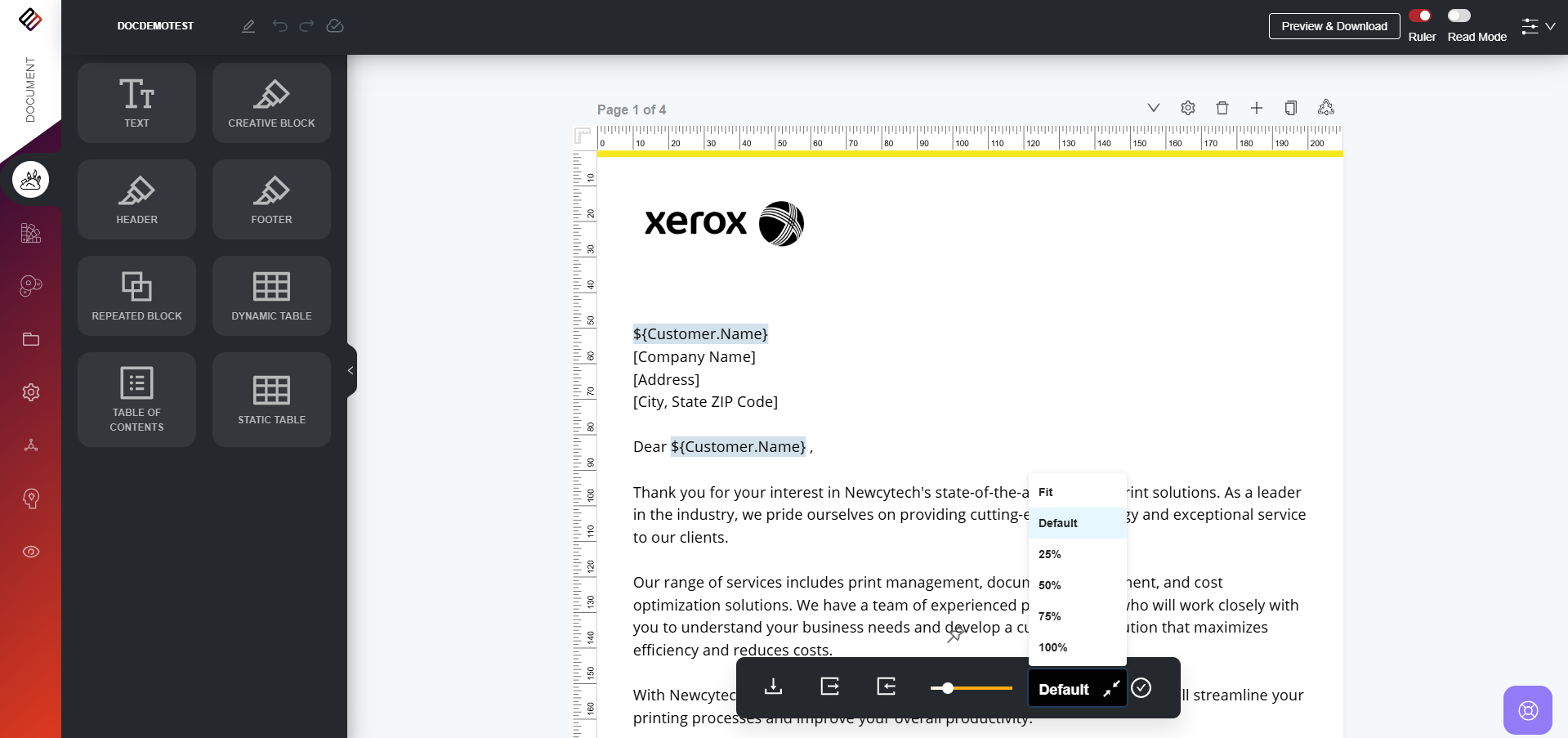Click the undo arrow in top bar
This screenshot has height=738, width=1568.
pyautogui.click(x=279, y=26)
